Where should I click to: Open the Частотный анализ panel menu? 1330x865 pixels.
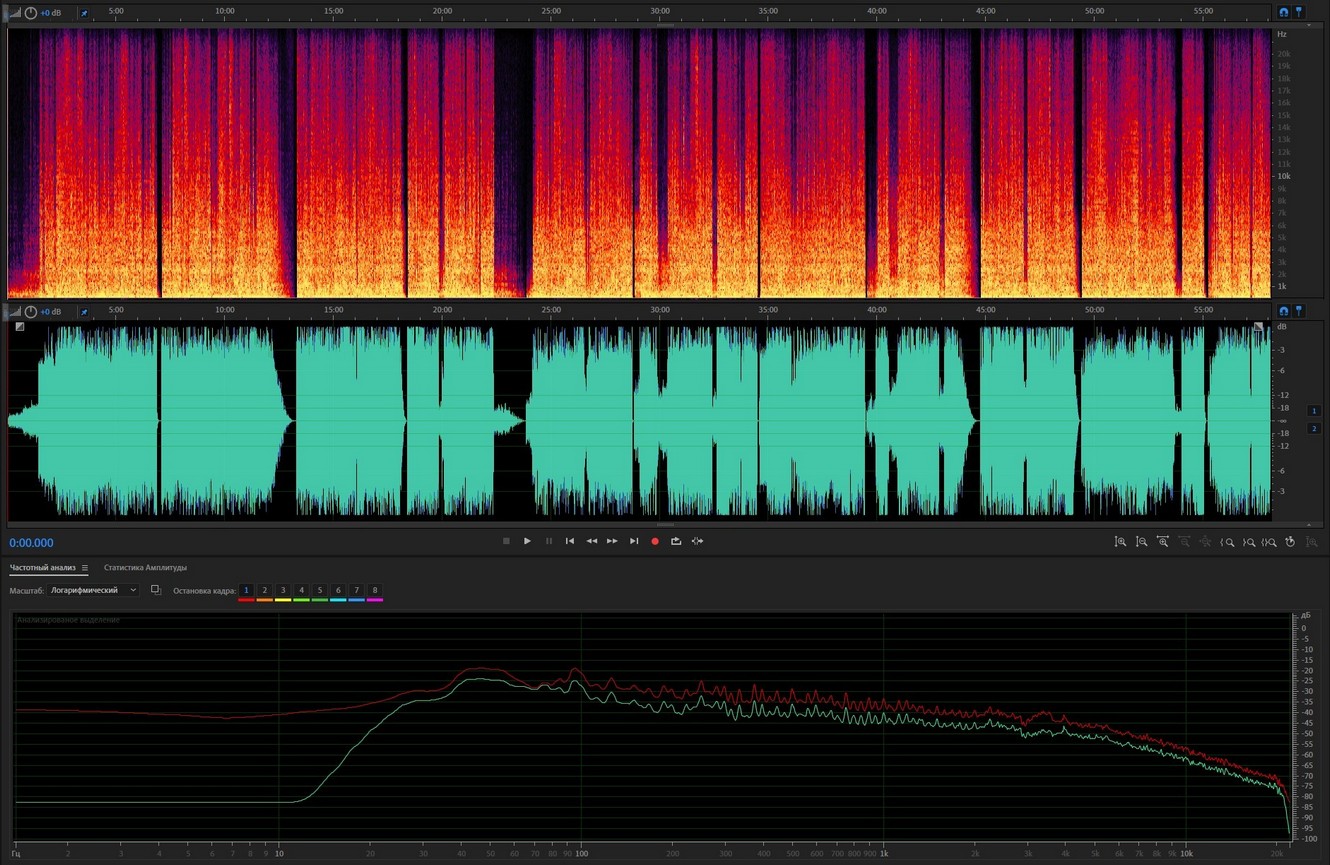(x=85, y=568)
